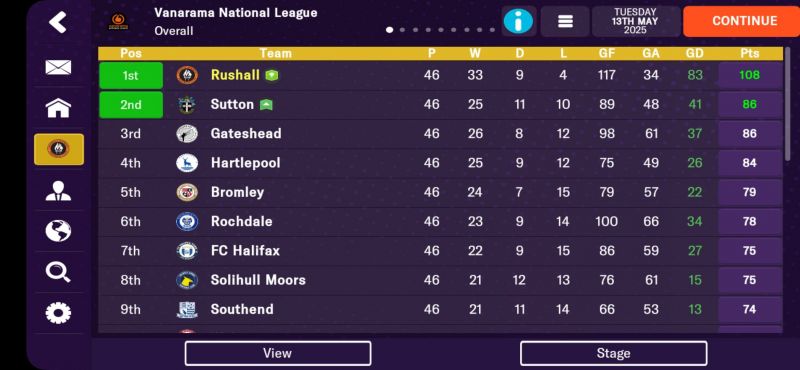Open Gateshead team row

pyautogui.click(x=440, y=134)
